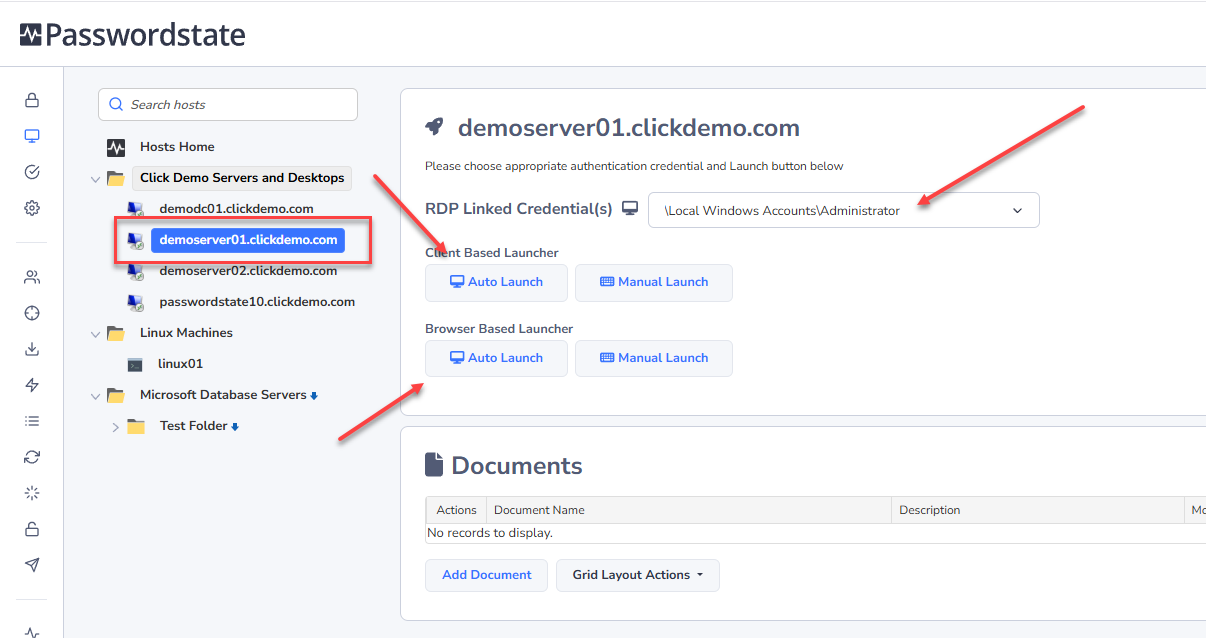1206x638 pixels.
Task: Open the paper plane send icon in sidebar
Action: [x=32, y=565]
